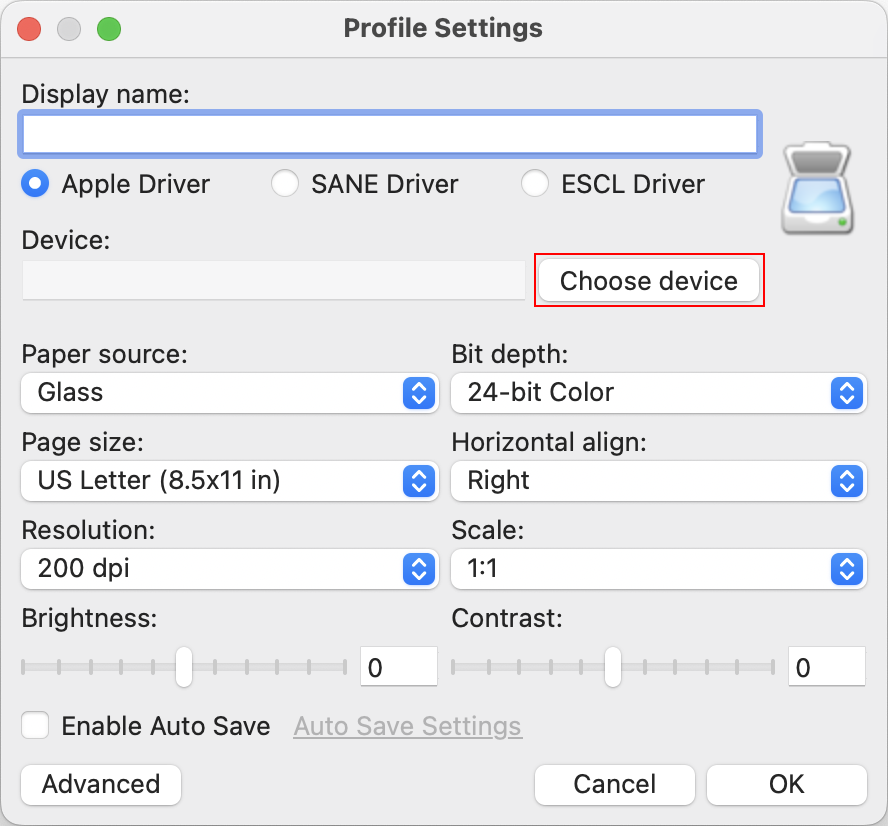Open the Scale dropdown

click(x=657, y=570)
